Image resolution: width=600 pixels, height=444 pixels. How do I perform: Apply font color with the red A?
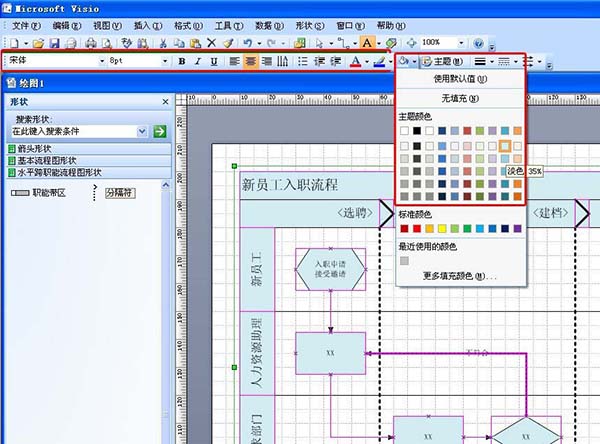[355, 61]
